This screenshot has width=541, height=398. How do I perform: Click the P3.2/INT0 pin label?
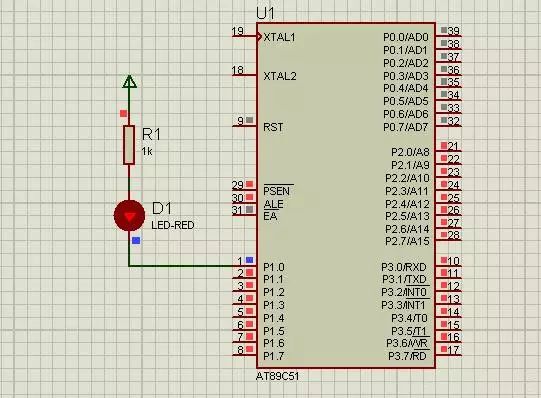coord(404,292)
